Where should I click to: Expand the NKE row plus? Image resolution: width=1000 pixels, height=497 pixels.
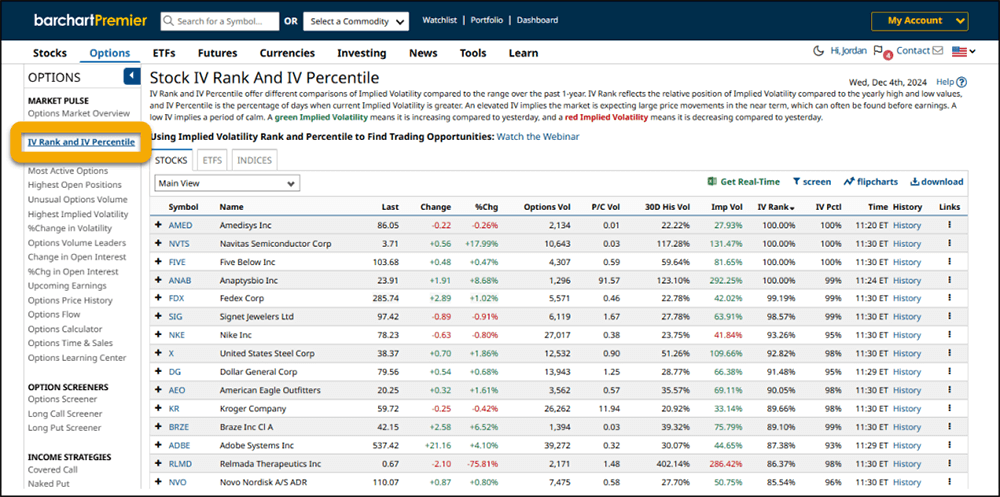pos(158,335)
